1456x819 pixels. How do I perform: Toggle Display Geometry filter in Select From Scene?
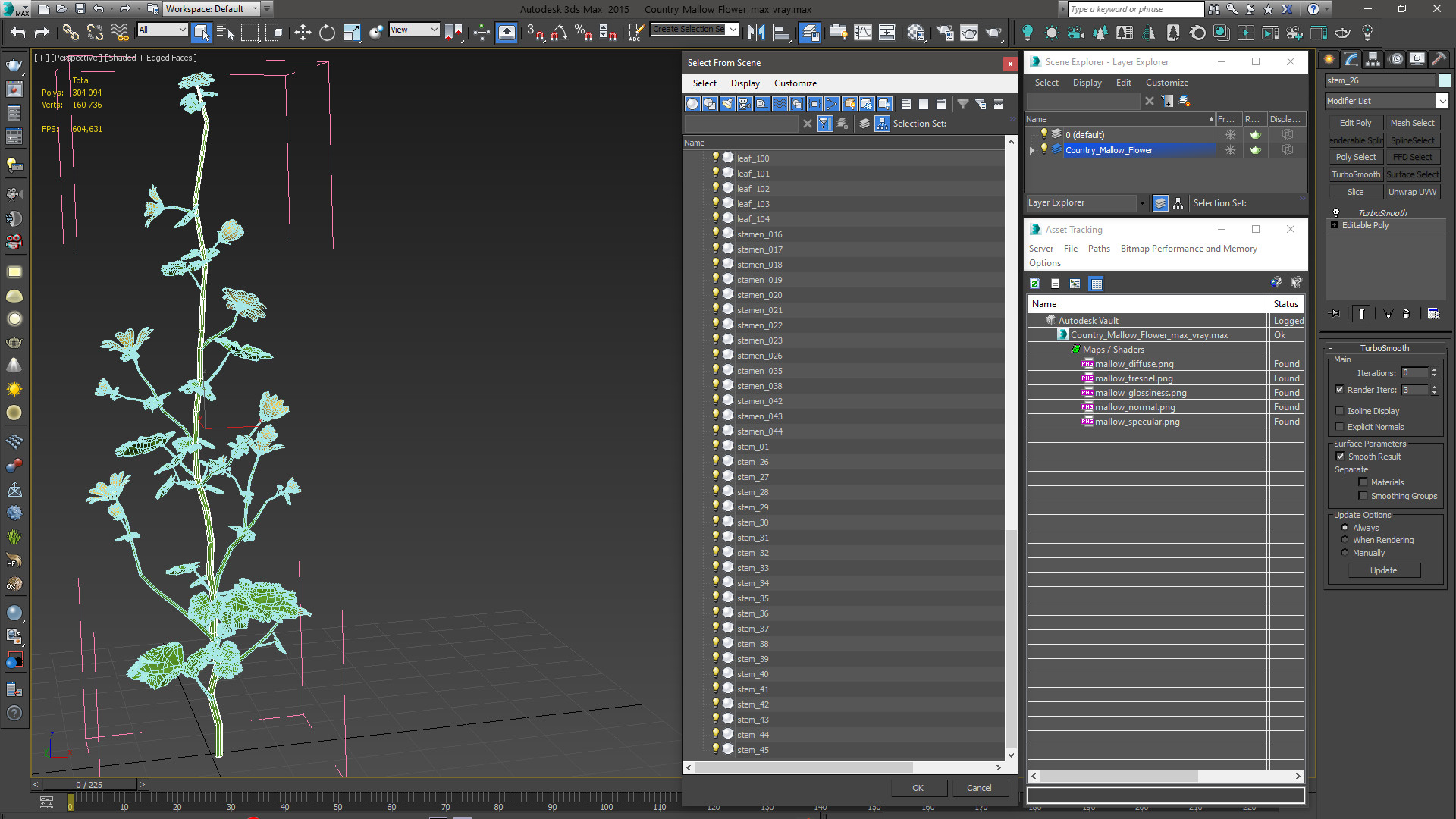pos(692,104)
